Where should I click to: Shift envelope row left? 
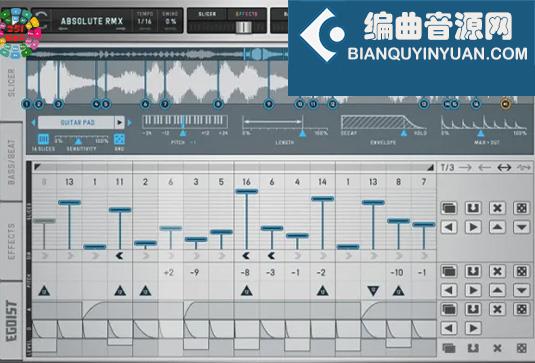coord(449,328)
